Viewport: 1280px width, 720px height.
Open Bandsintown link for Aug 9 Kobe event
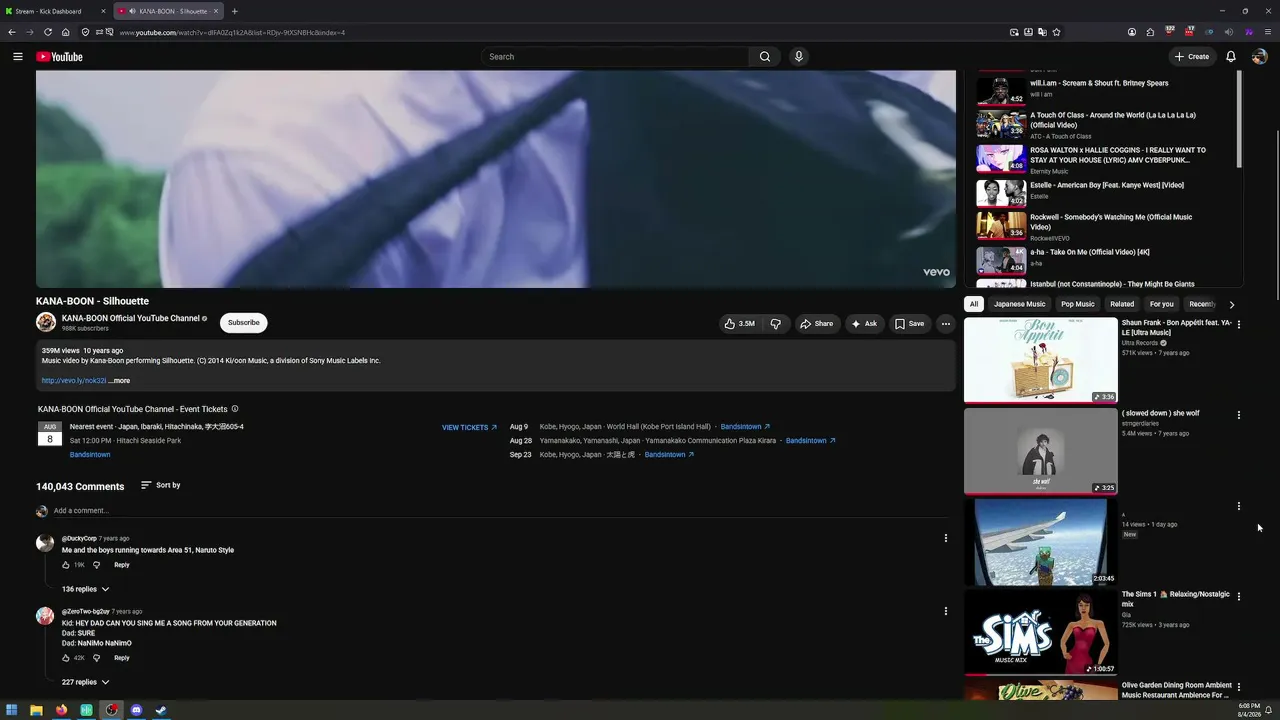[745, 427]
